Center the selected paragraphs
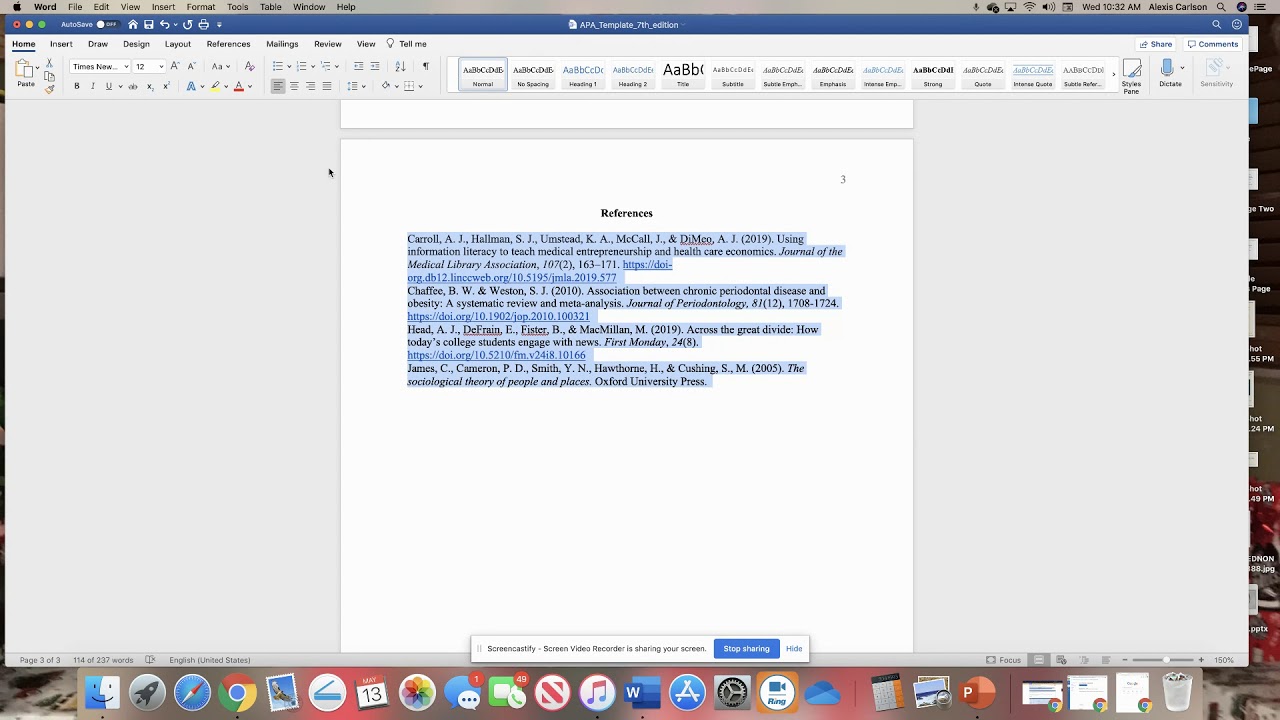Viewport: 1280px width, 720px height. 294,86
